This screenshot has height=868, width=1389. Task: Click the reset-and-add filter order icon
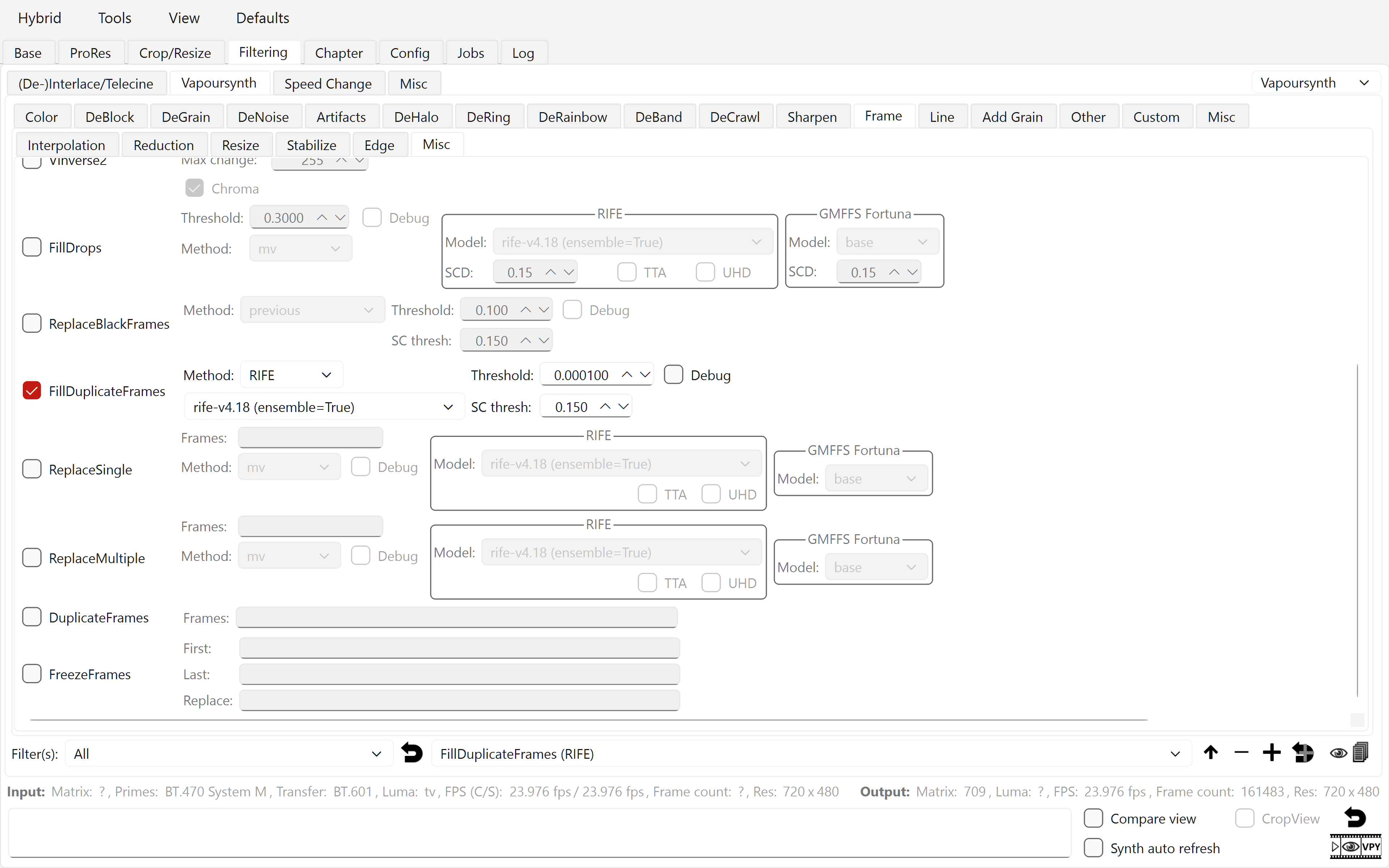[x=1302, y=753]
